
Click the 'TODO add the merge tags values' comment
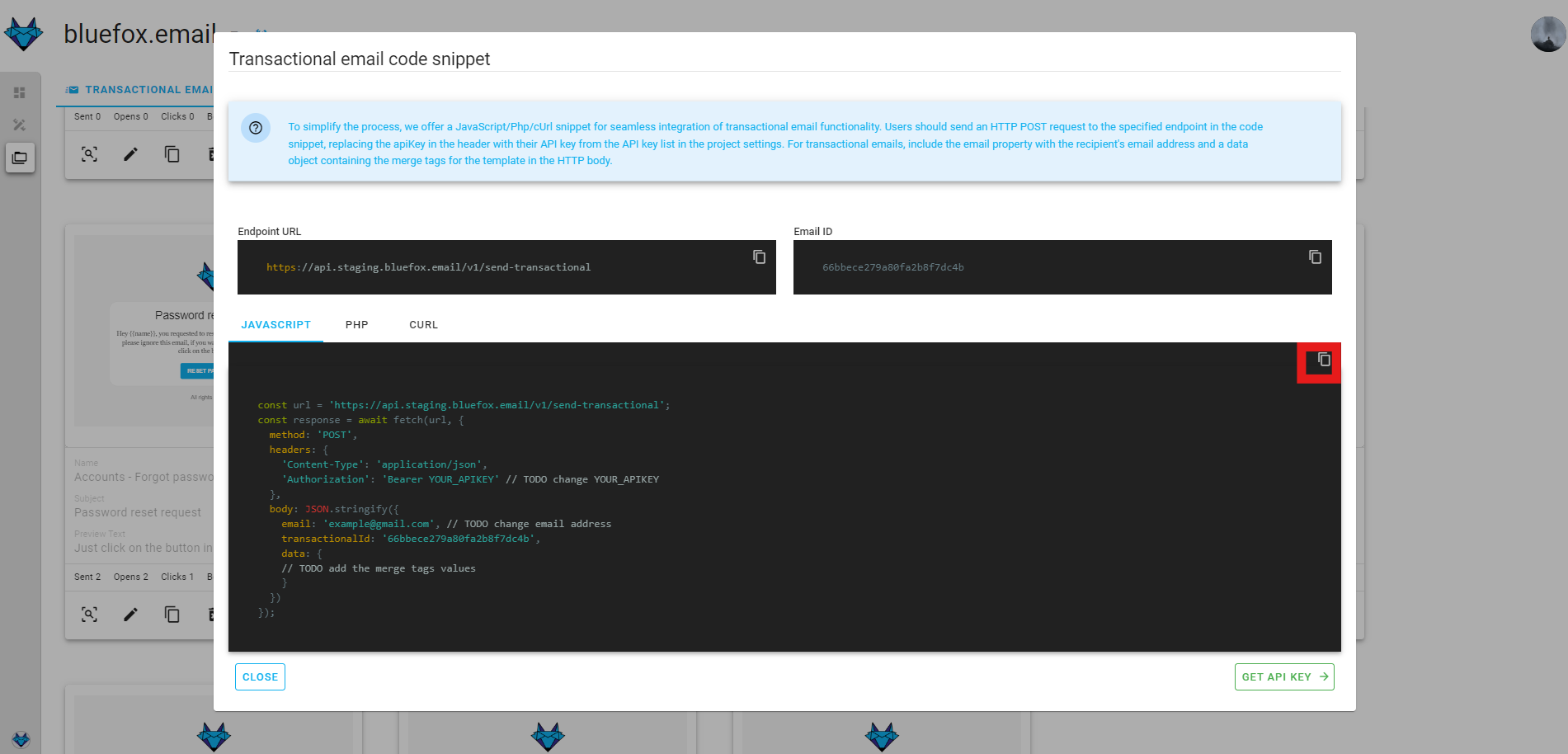[x=379, y=568]
